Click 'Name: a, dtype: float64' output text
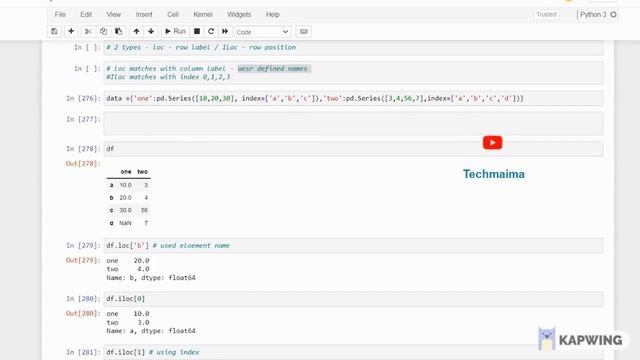Image resolution: width=640 pixels, height=360 pixels. pos(151,331)
